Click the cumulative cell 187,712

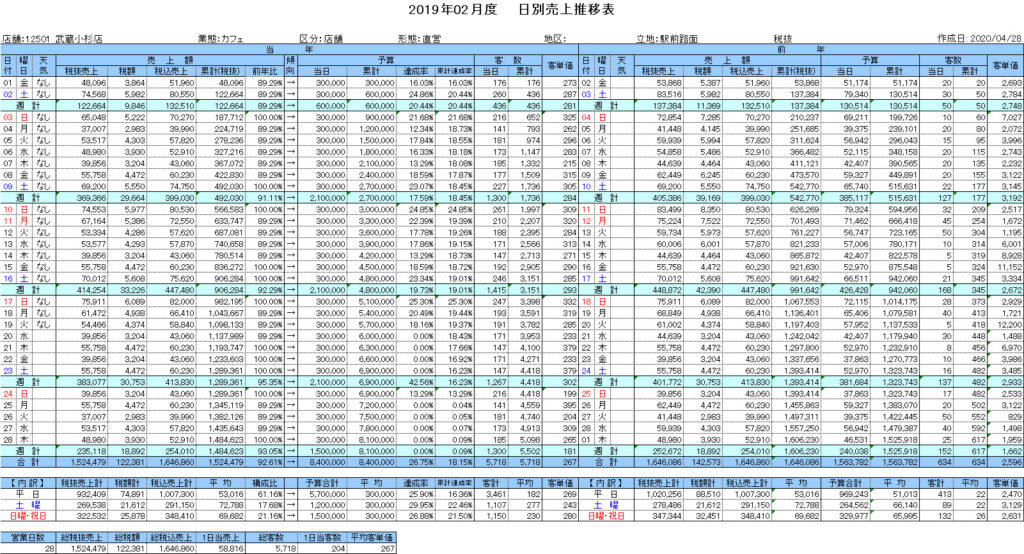click(229, 118)
